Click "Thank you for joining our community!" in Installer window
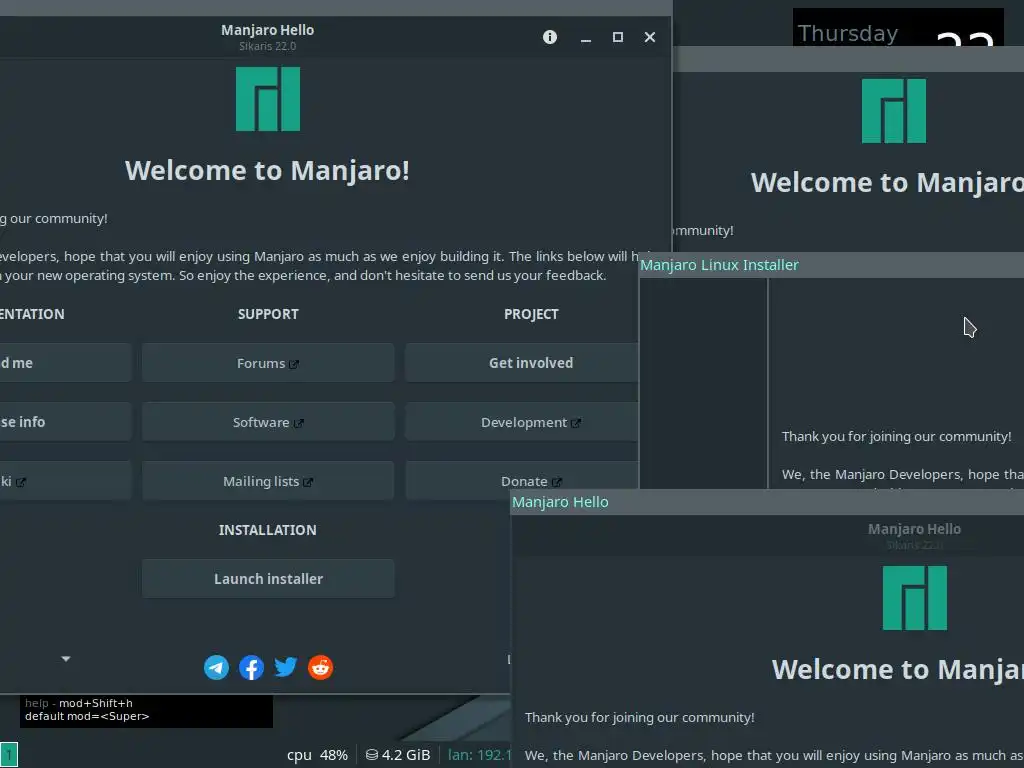The image size is (1024, 768). coord(896,436)
